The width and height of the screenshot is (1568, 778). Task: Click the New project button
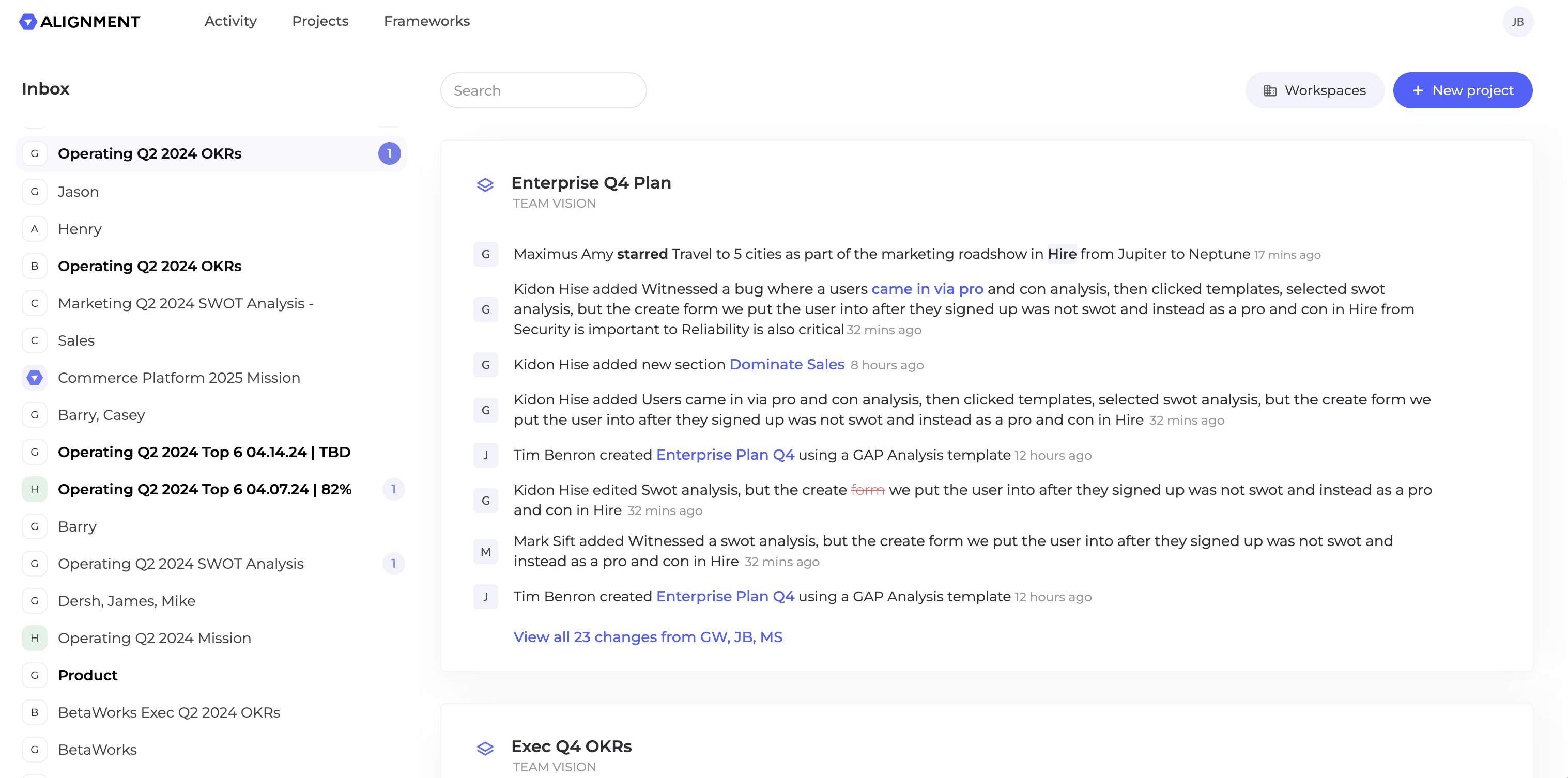1463,90
